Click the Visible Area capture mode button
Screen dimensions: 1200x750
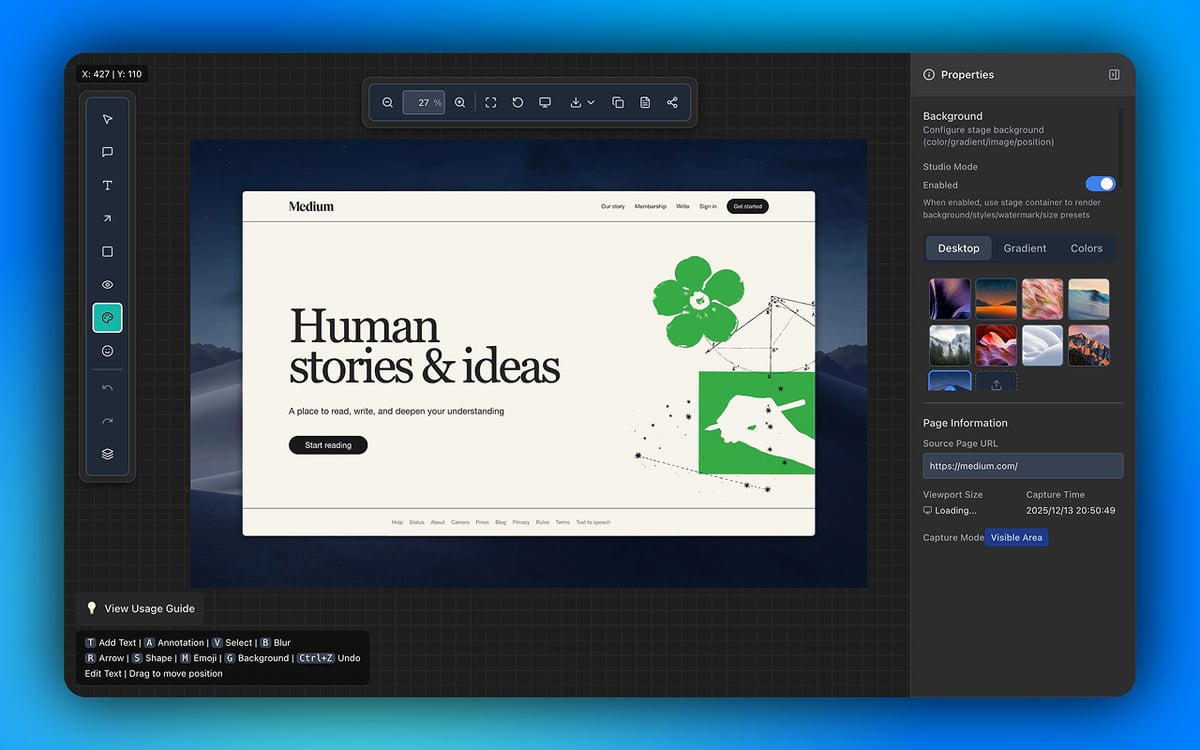pyautogui.click(x=1016, y=538)
